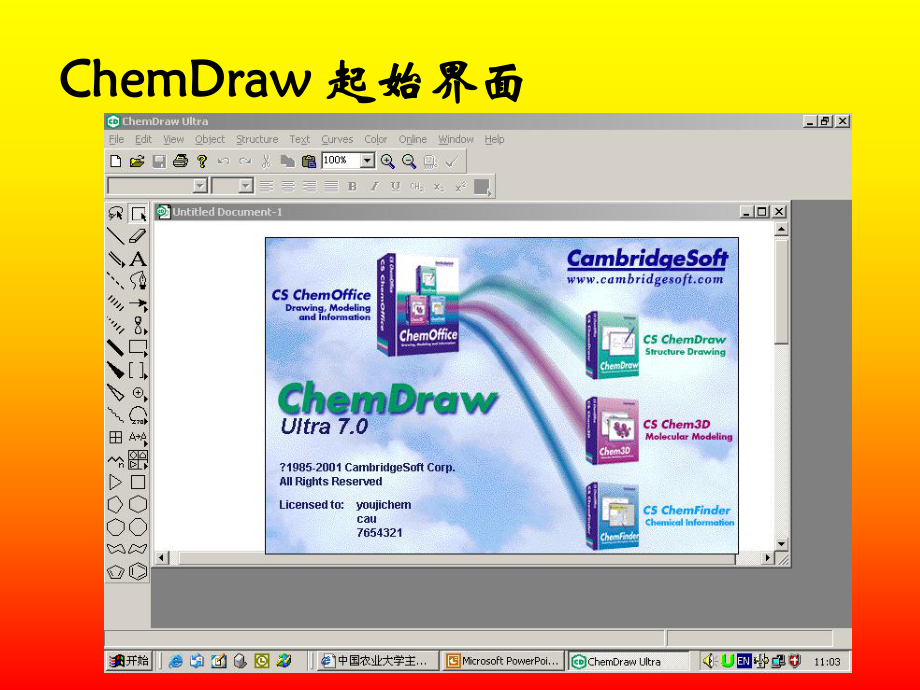Open the font size dropdown
This screenshot has height=690, width=920.
[x=247, y=186]
